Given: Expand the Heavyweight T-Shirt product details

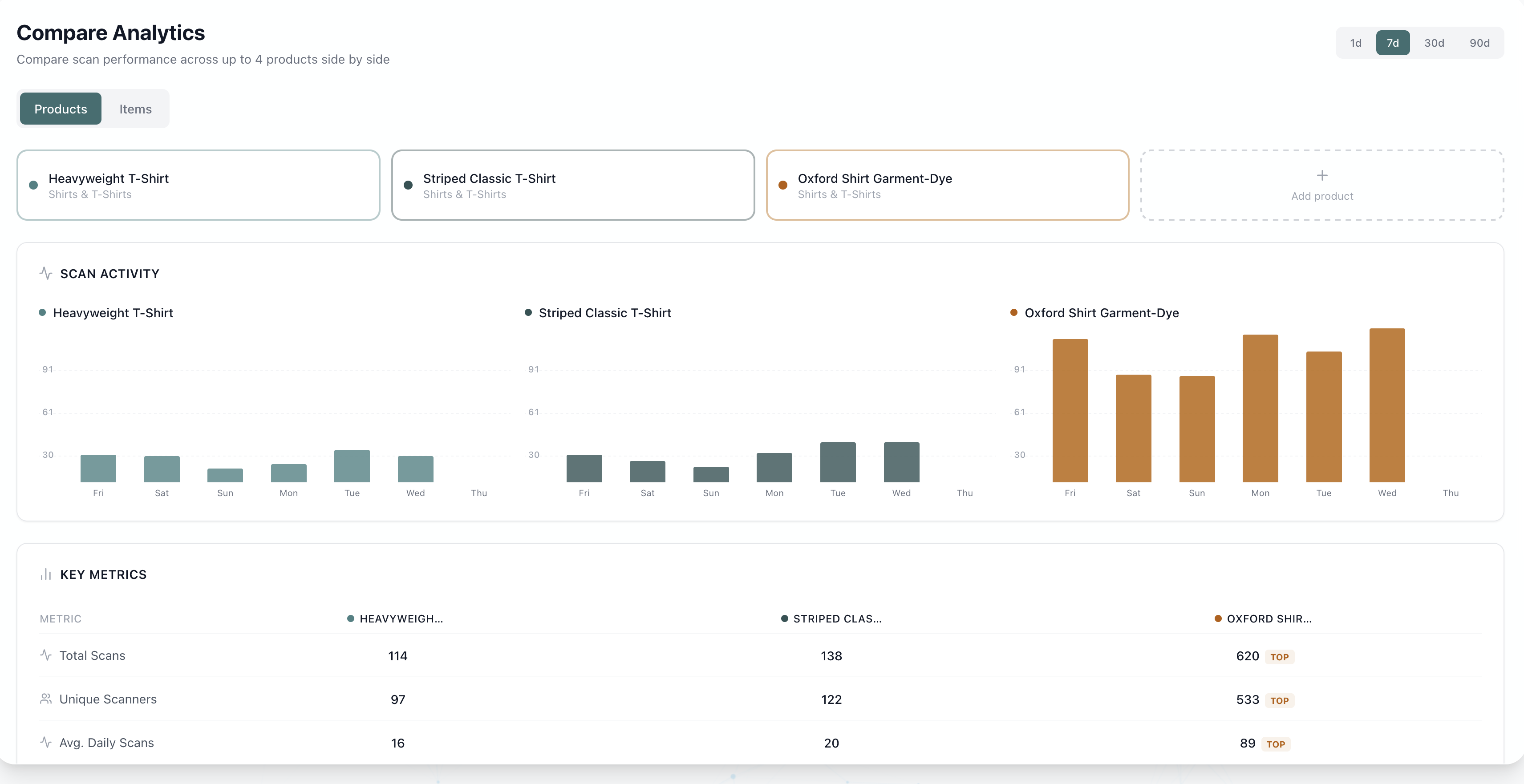Looking at the screenshot, I should tap(198, 185).
